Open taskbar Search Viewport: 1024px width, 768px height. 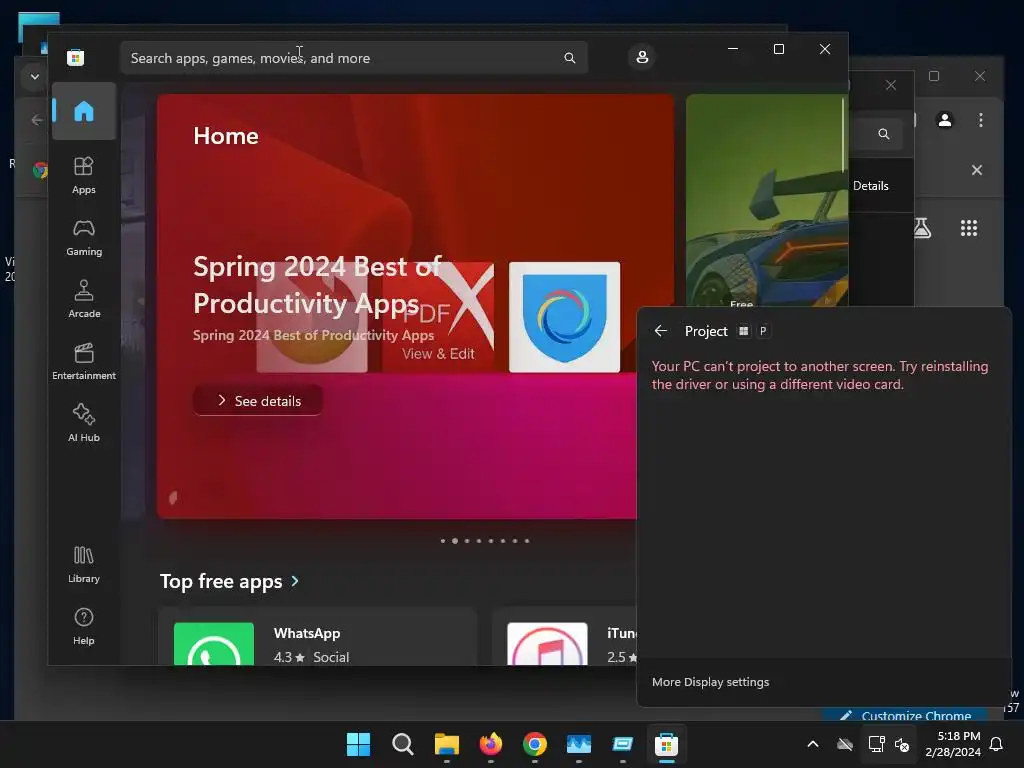click(x=402, y=744)
